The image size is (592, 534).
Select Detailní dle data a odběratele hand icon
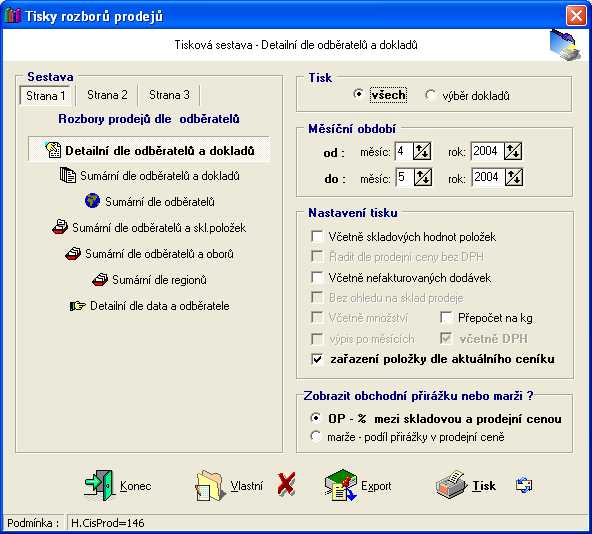coord(77,306)
